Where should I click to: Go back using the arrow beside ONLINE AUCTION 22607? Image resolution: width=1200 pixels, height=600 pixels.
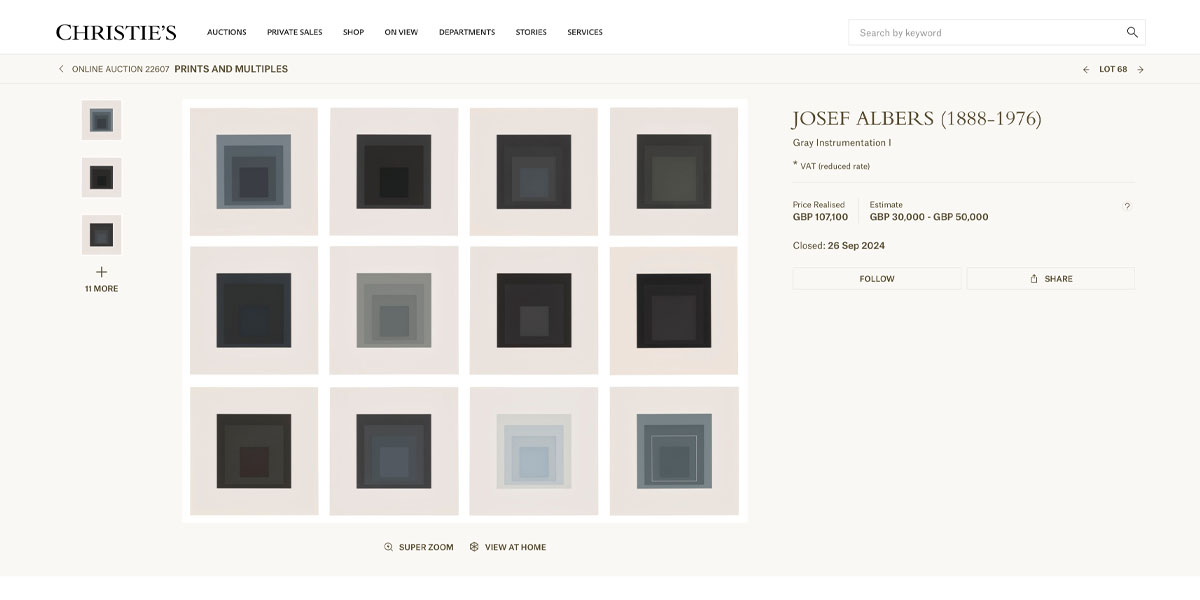[61, 69]
